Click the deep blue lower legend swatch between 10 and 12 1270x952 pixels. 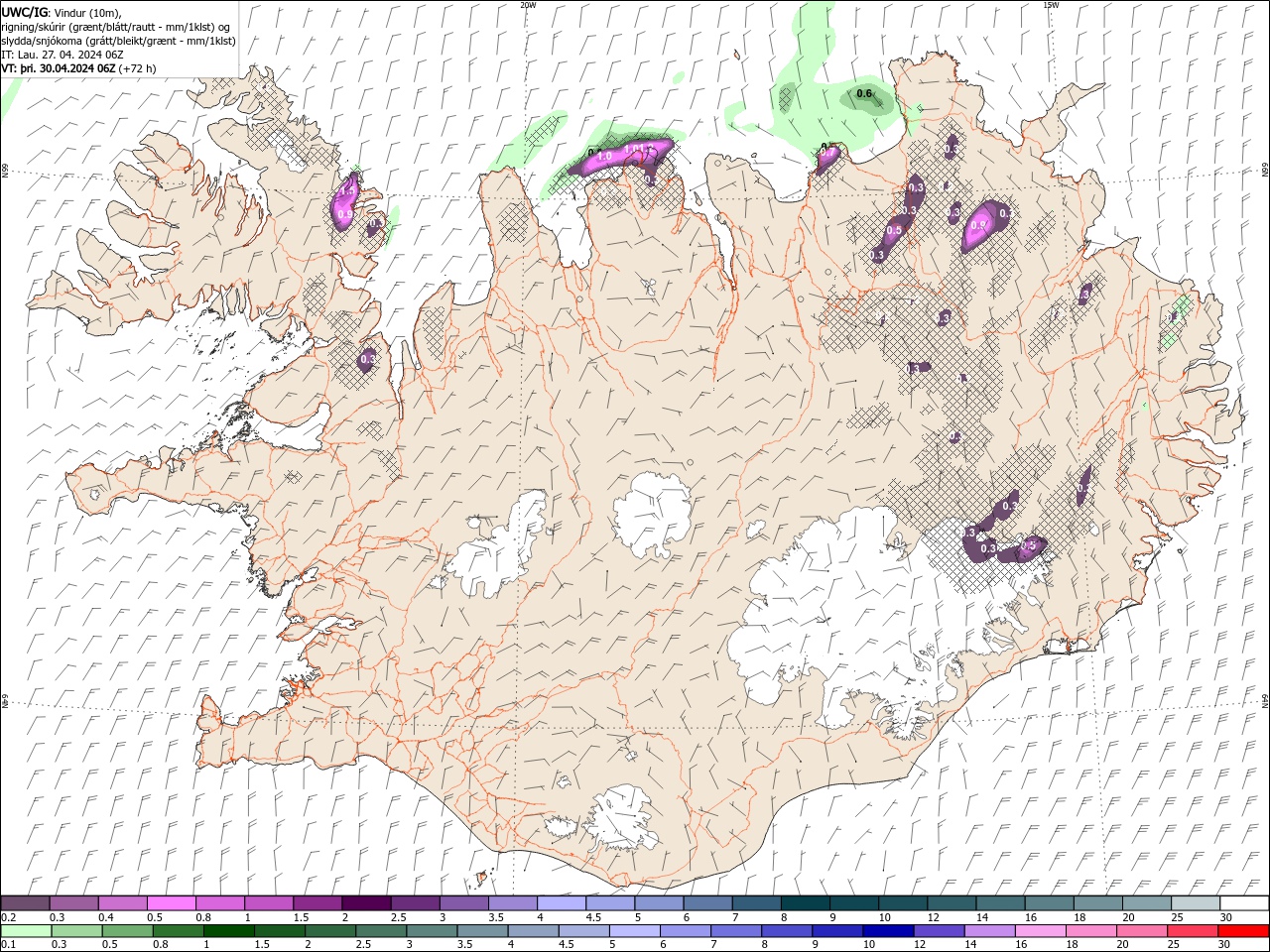coord(887,931)
